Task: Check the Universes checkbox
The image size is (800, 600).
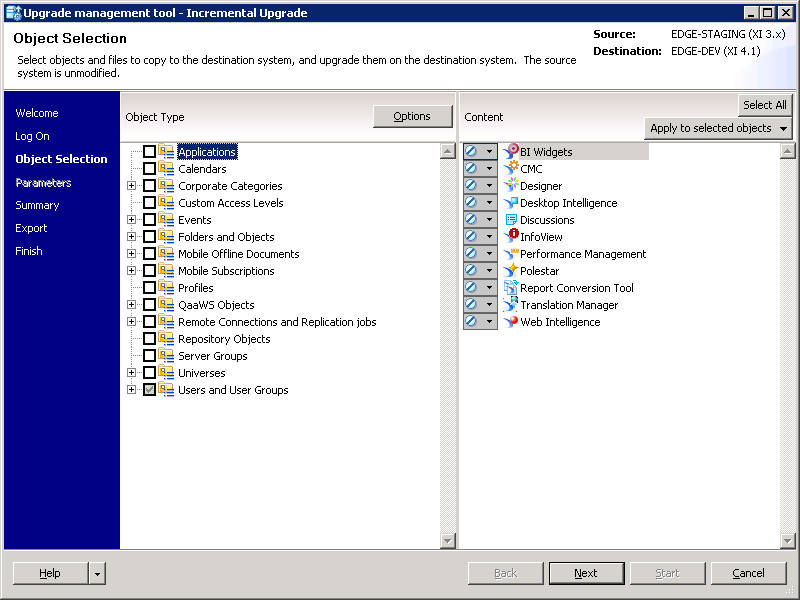Action: 149,372
